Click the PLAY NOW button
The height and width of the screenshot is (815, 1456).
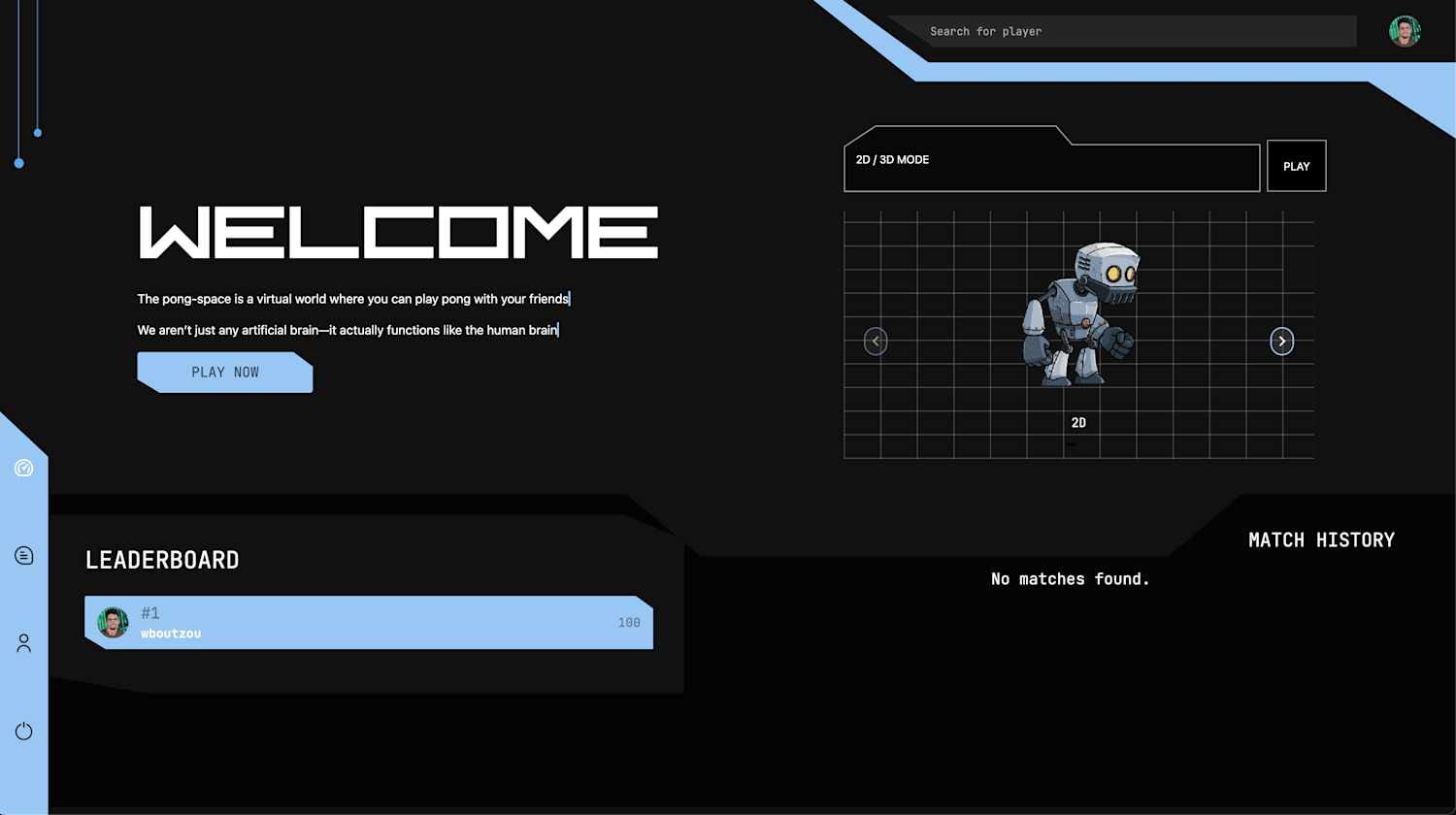[225, 373]
